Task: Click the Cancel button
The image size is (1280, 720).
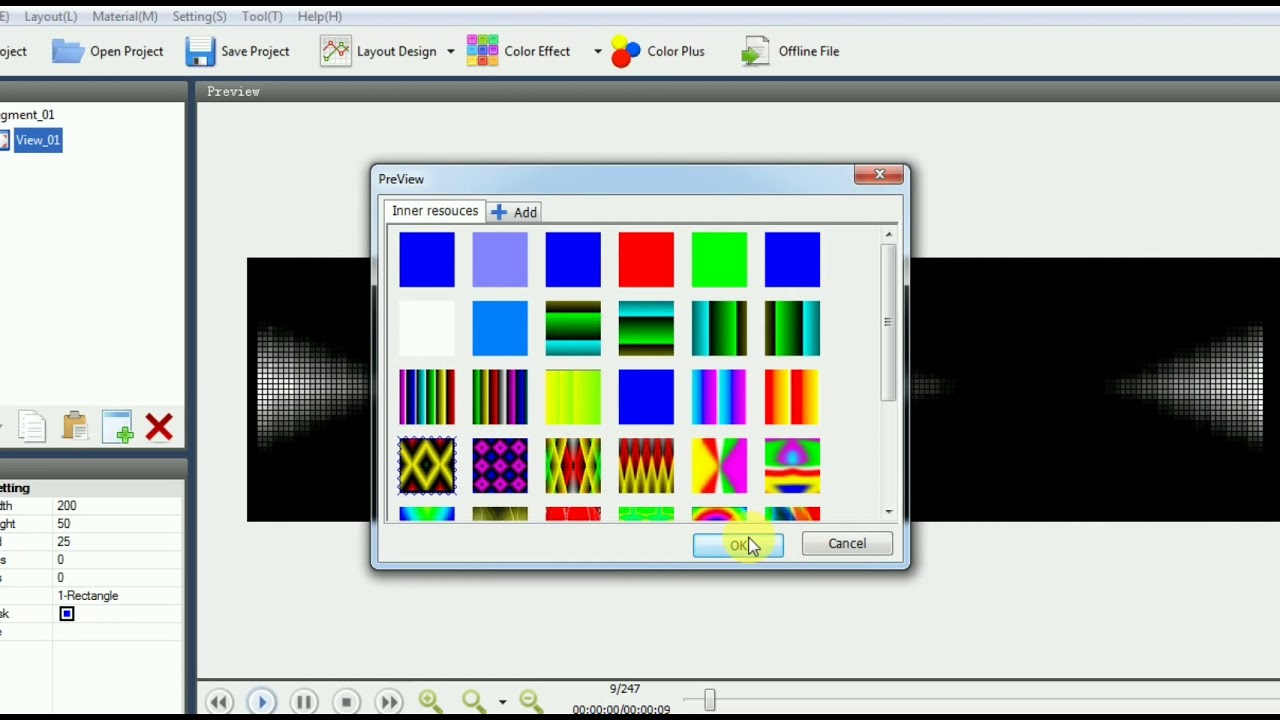Action: pyautogui.click(x=847, y=544)
